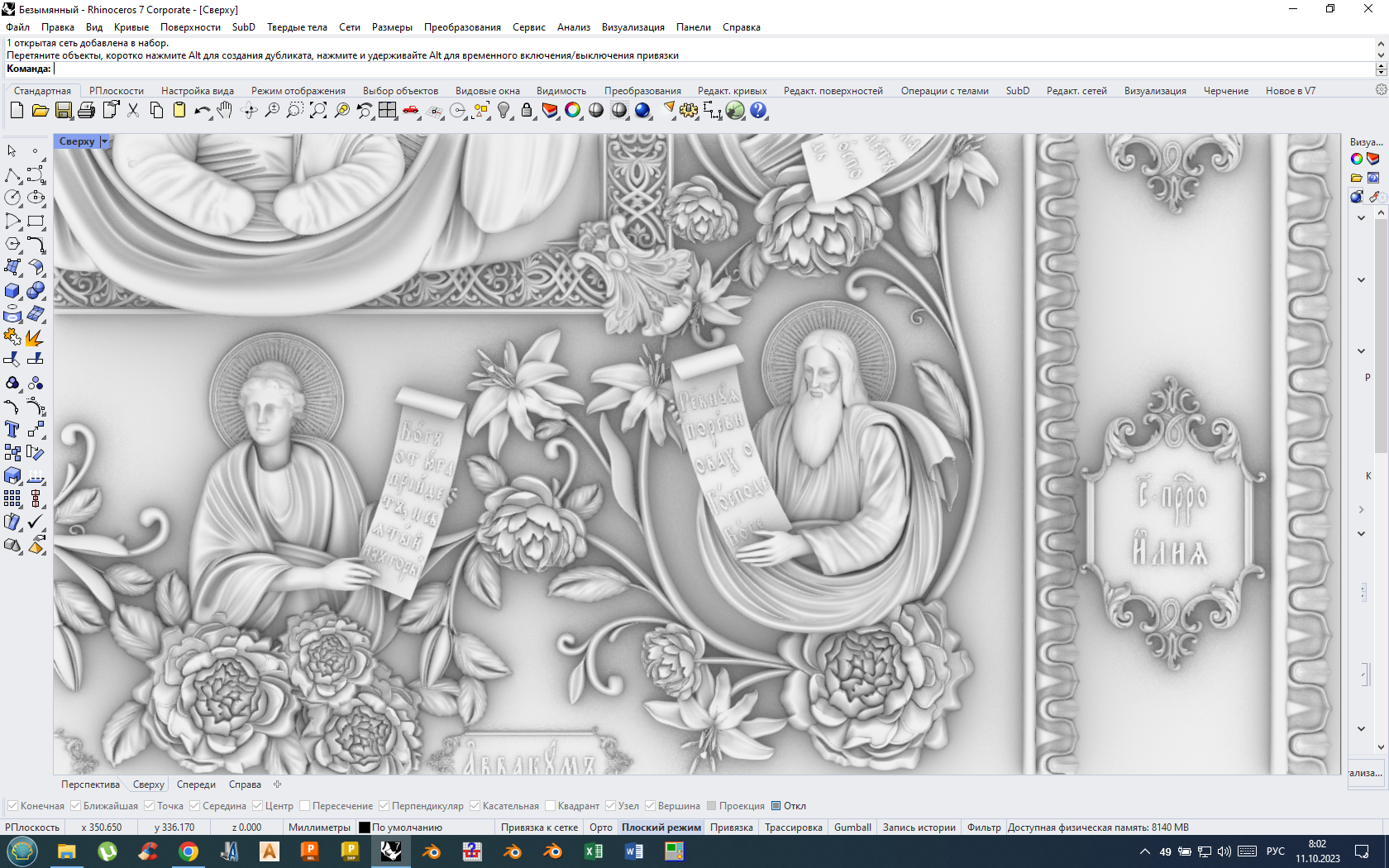Toggle Плоский режим in status bar
Screen dimensions: 1389x868
point(661,827)
